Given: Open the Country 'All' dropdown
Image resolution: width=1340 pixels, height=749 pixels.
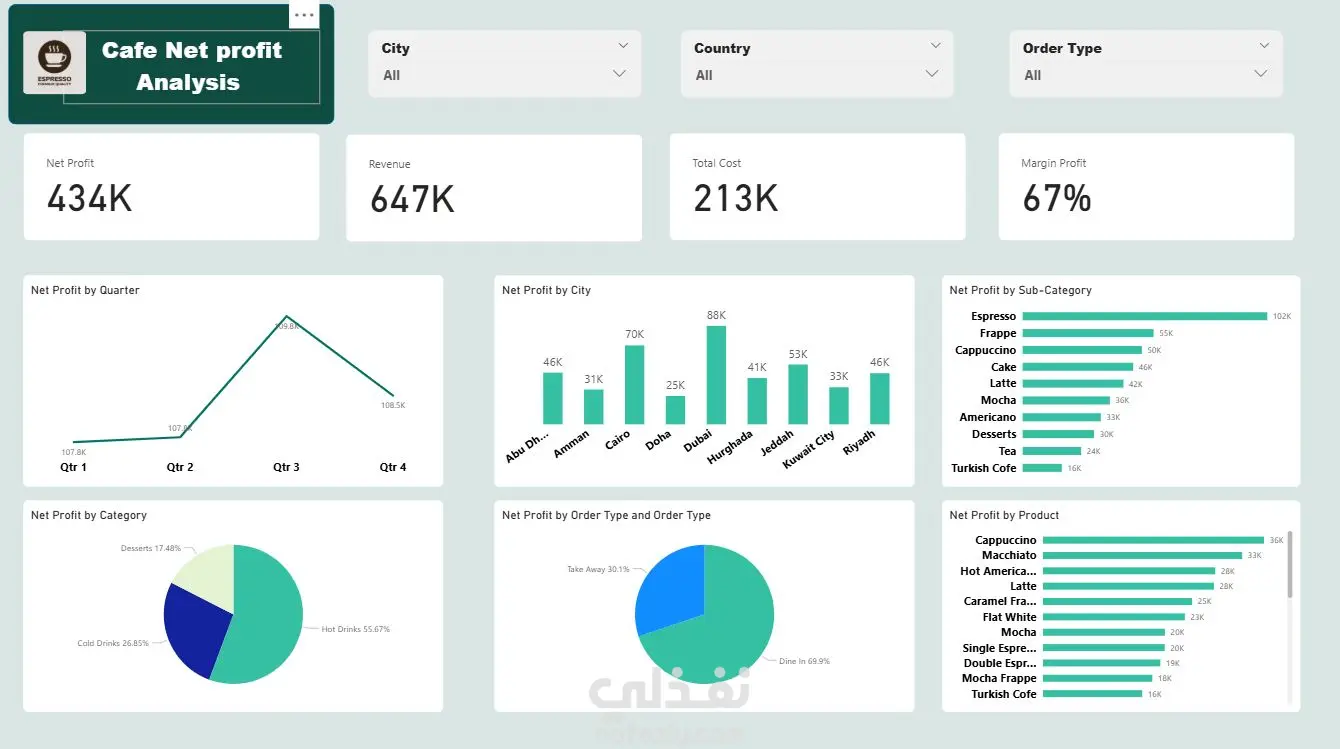Looking at the screenshot, I should click(x=818, y=75).
